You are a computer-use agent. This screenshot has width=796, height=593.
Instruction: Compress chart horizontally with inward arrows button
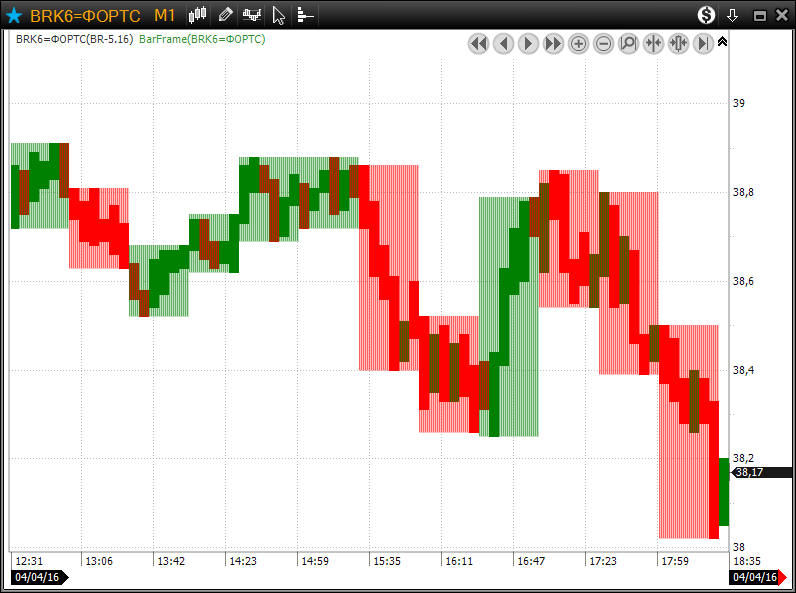[x=653, y=43]
